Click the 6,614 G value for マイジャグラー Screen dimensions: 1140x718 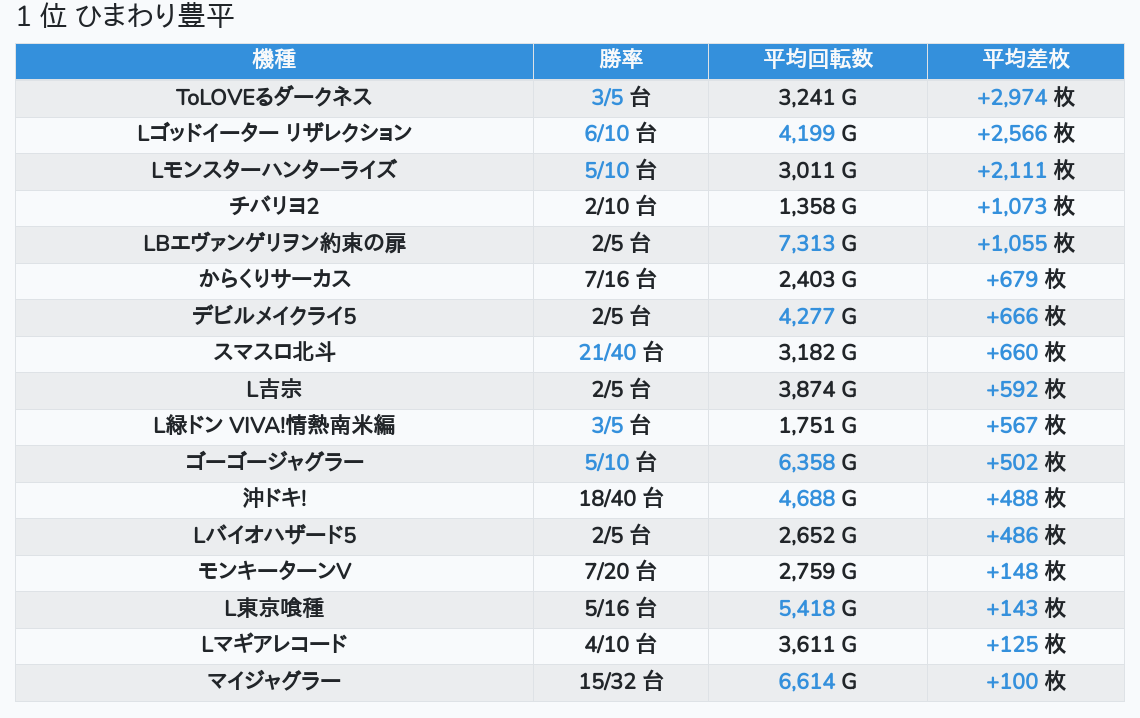pos(817,682)
